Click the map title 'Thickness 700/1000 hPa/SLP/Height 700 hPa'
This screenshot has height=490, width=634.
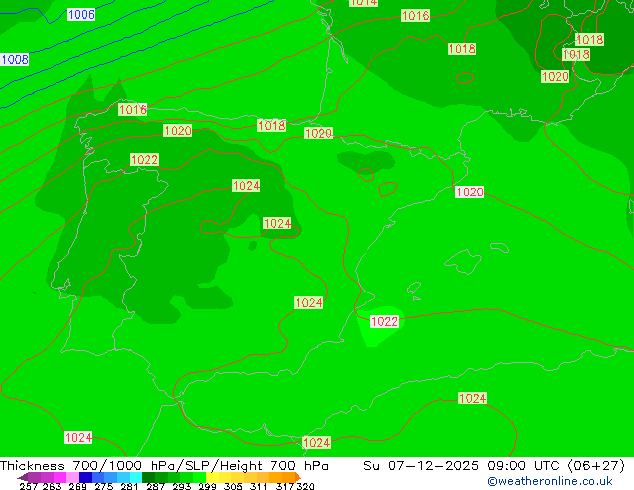(164, 466)
